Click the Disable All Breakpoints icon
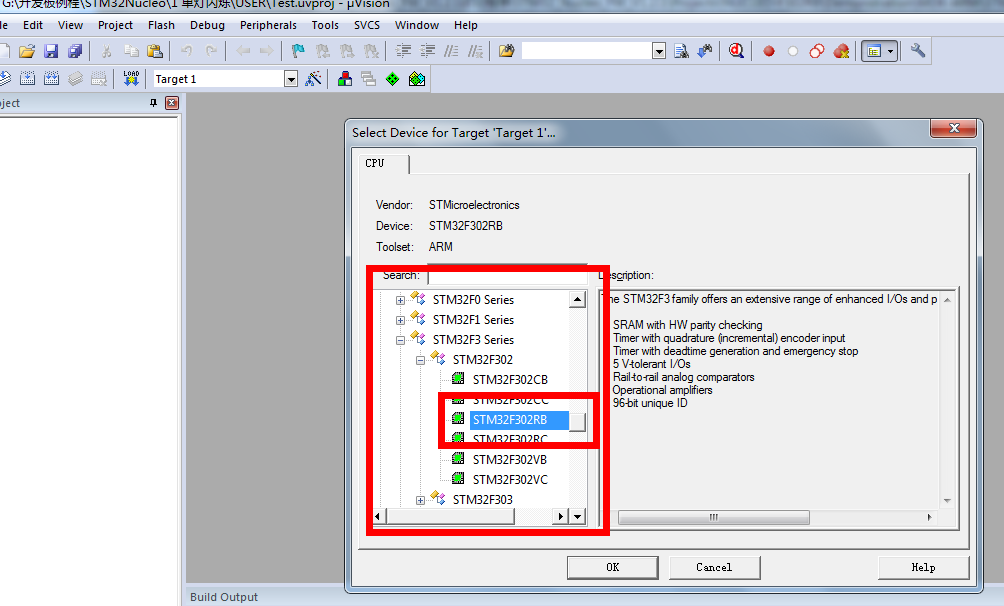Image resolution: width=1004 pixels, height=606 pixels. (x=817, y=51)
